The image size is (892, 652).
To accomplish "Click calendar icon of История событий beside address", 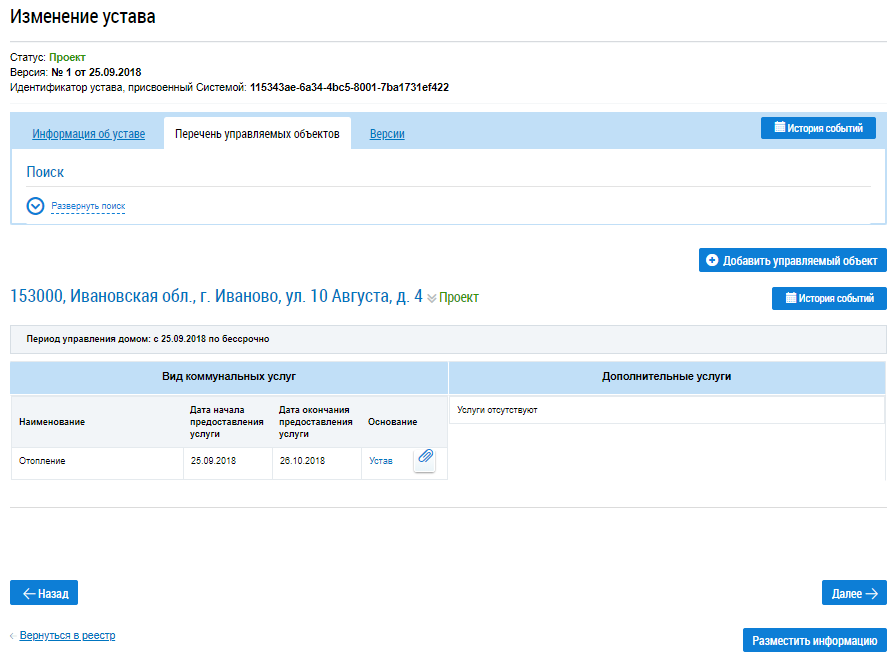I will click(x=789, y=298).
